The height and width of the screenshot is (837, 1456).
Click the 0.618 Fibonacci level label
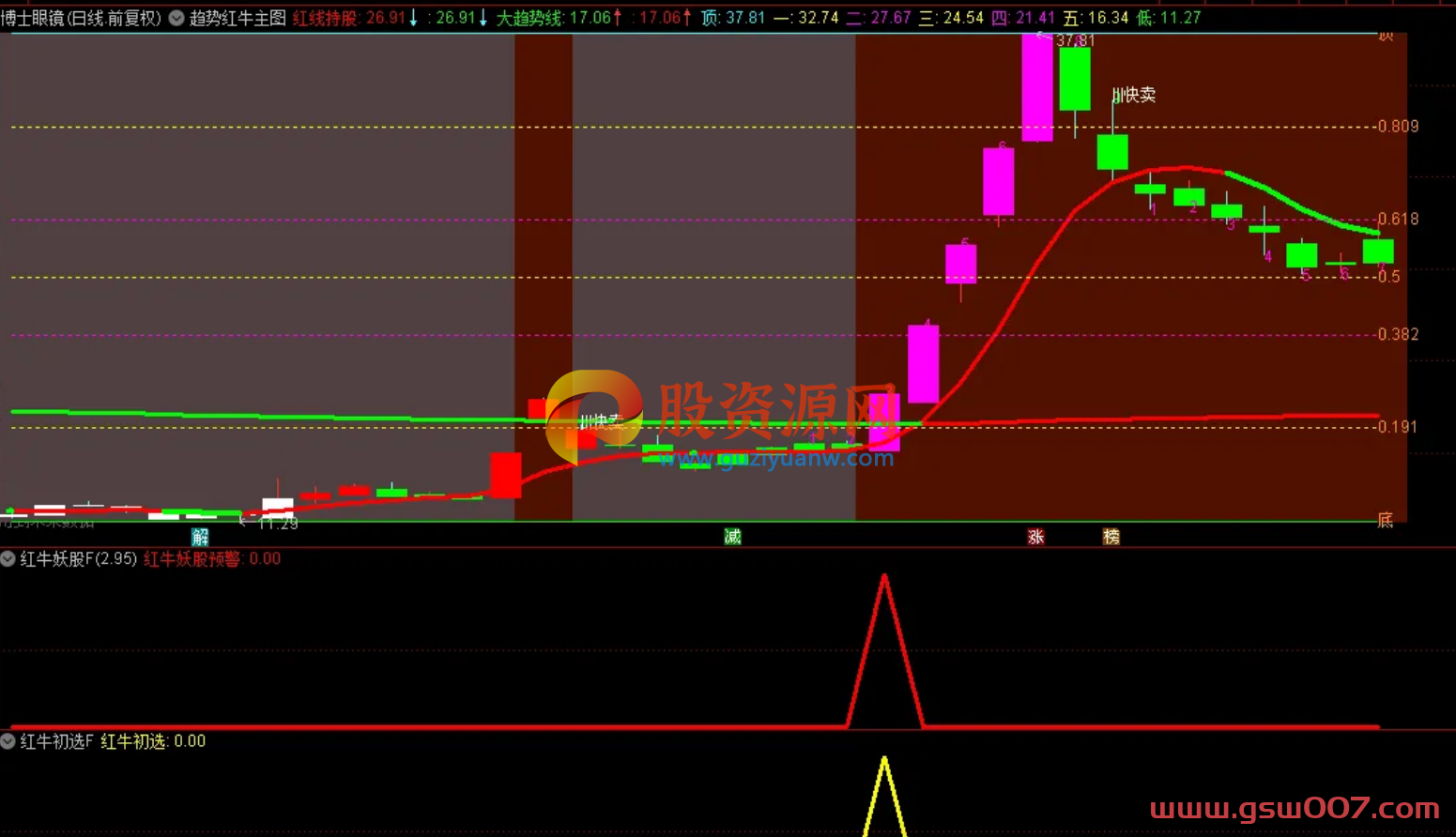pyautogui.click(x=1398, y=219)
